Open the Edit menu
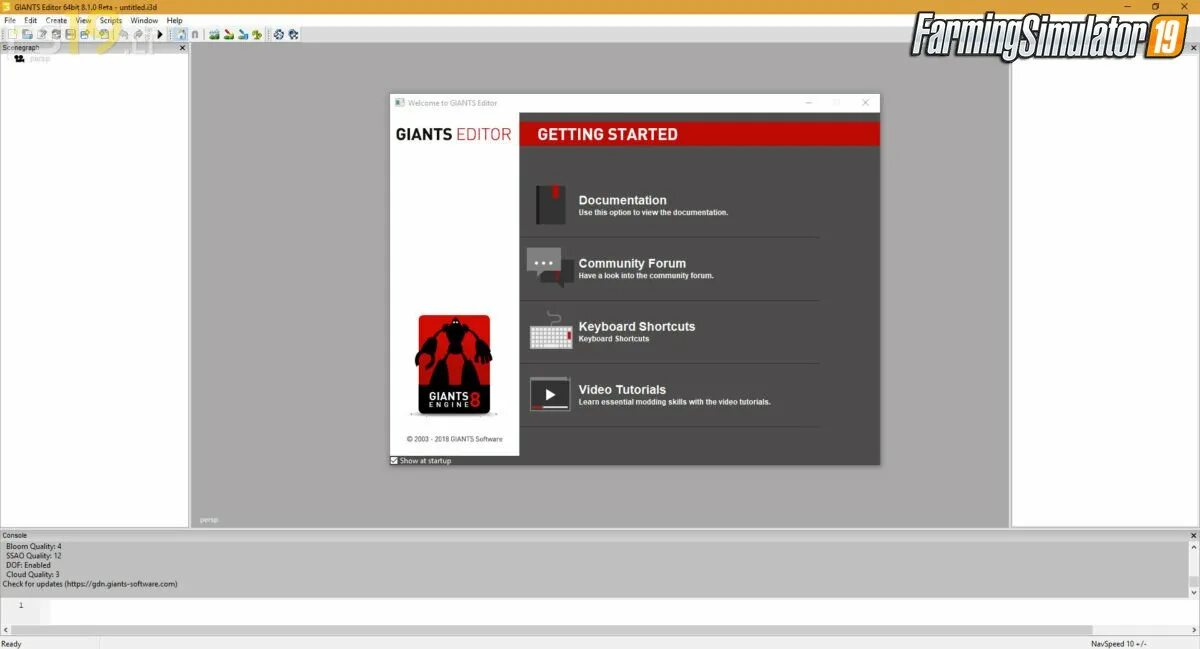 click(31, 20)
